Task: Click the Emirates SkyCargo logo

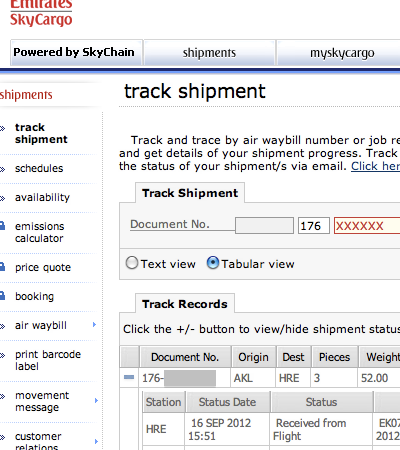Action: click(41, 13)
